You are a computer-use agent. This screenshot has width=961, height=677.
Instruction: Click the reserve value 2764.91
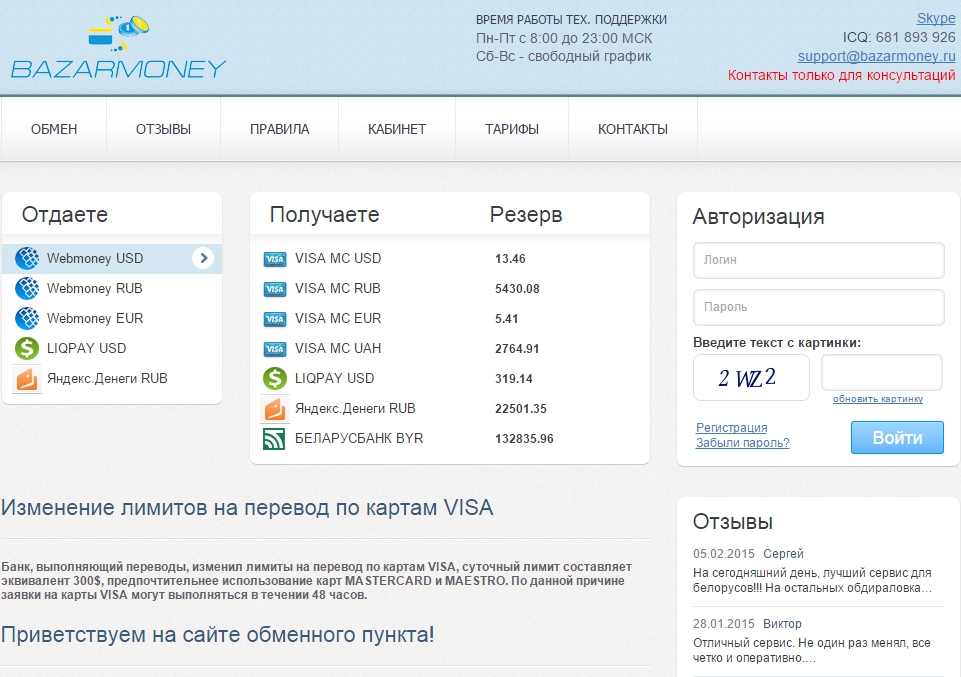[x=517, y=349]
